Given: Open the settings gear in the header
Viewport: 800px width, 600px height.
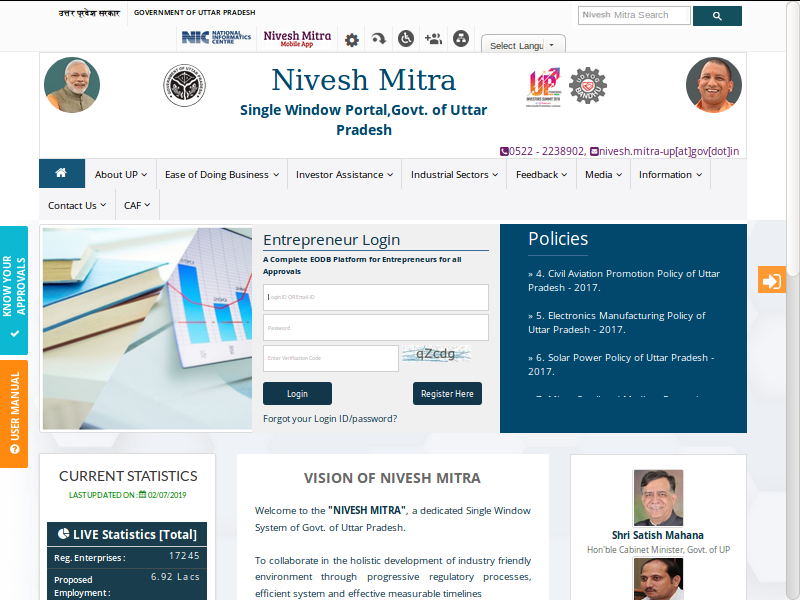Looking at the screenshot, I should point(351,40).
